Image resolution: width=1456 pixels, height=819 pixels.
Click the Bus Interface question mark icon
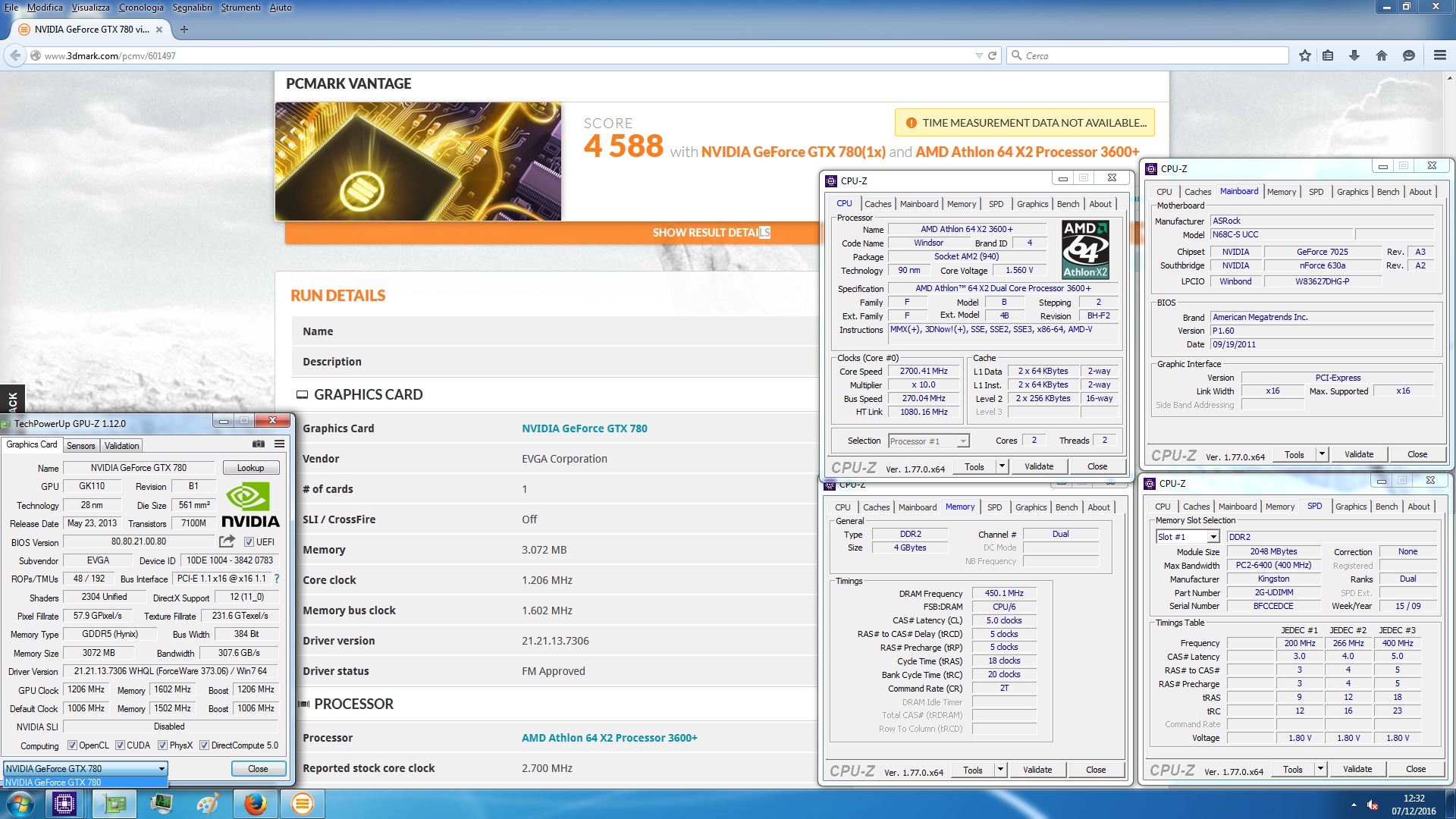click(277, 579)
